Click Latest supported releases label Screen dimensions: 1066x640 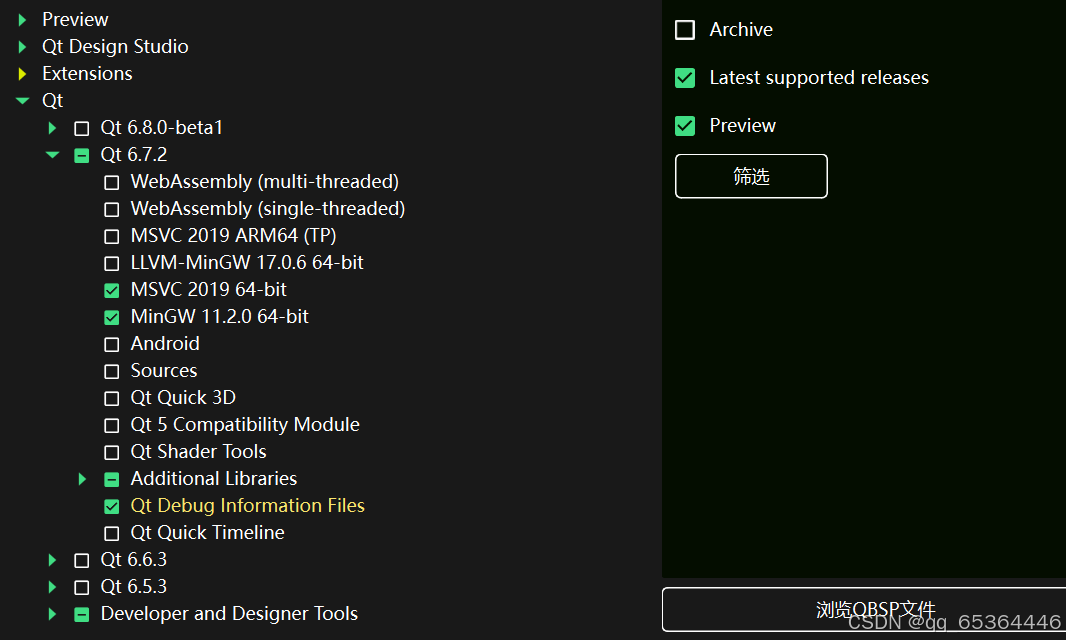(819, 78)
